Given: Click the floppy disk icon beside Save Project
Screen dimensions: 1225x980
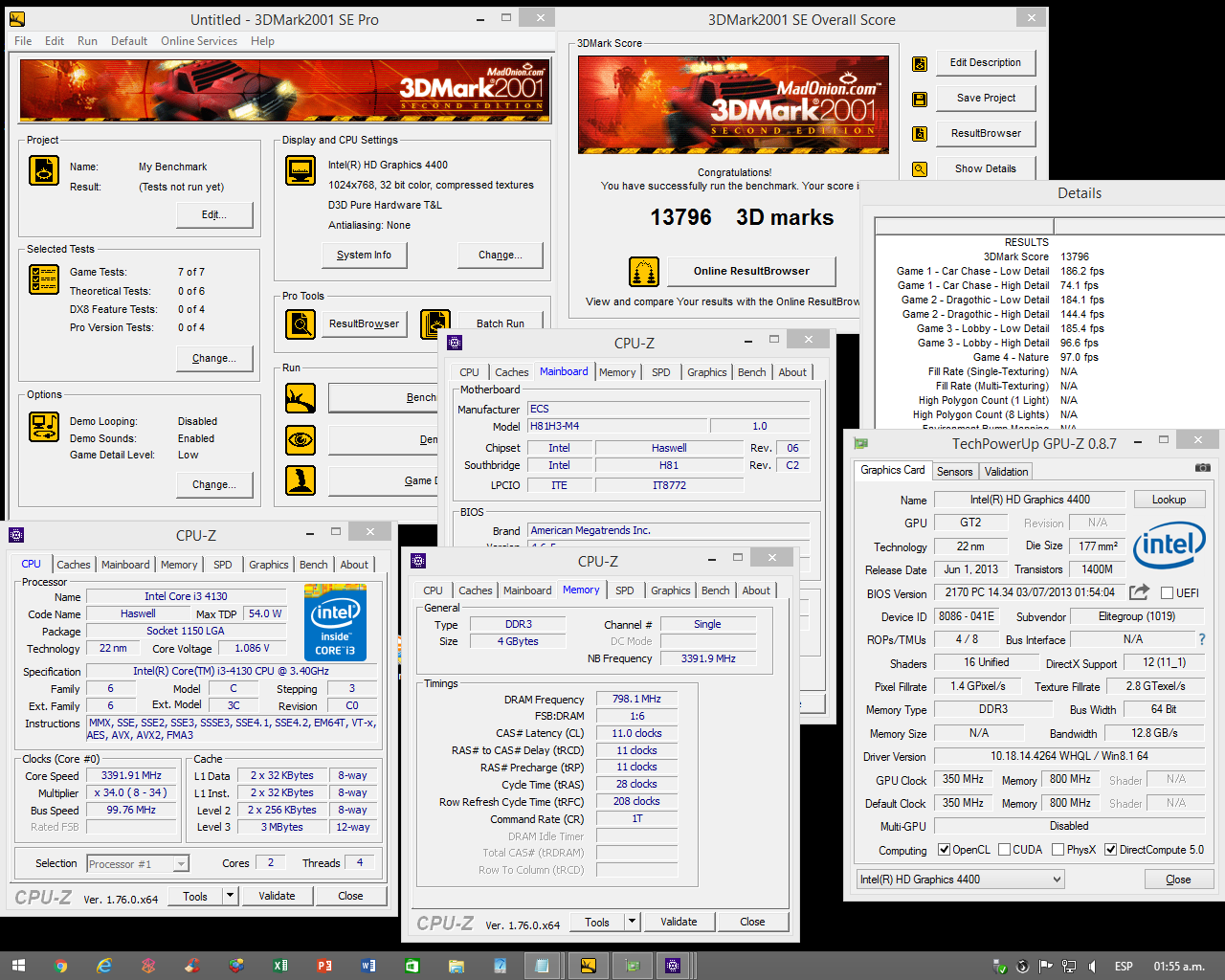Looking at the screenshot, I should pos(920,99).
